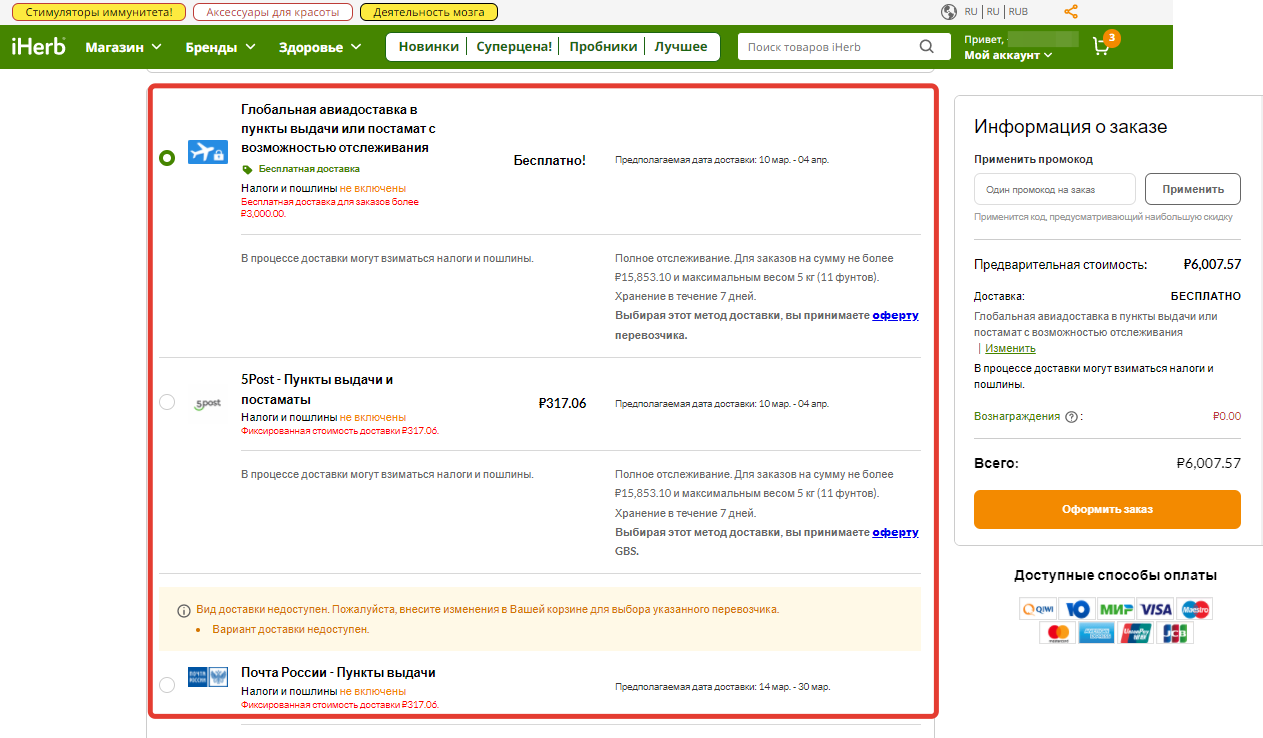Click the Изменить delivery link
This screenshot has height=738, width=1263.
click(1010, 348)
